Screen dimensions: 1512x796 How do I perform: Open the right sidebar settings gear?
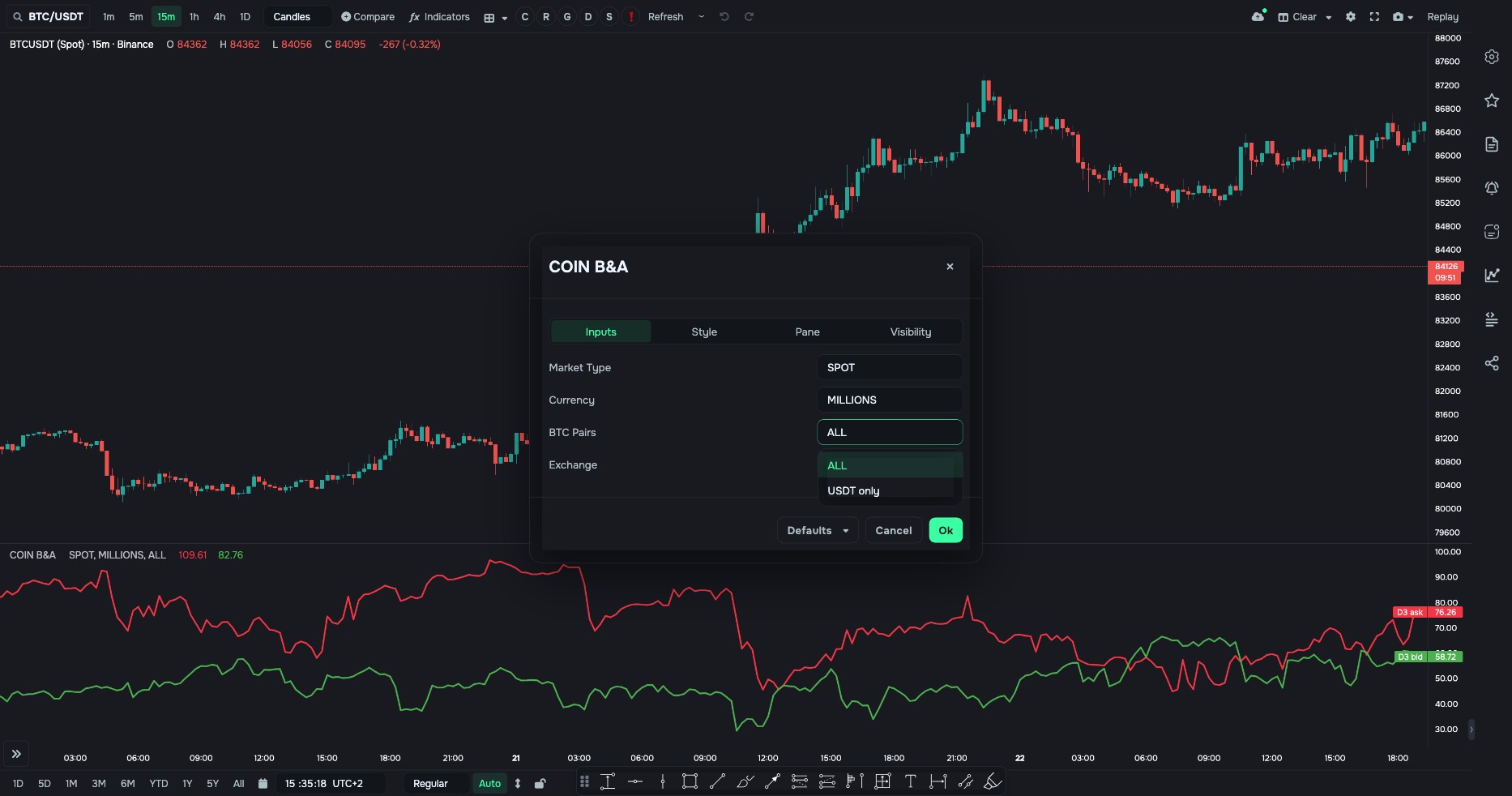coord(1492,57)
